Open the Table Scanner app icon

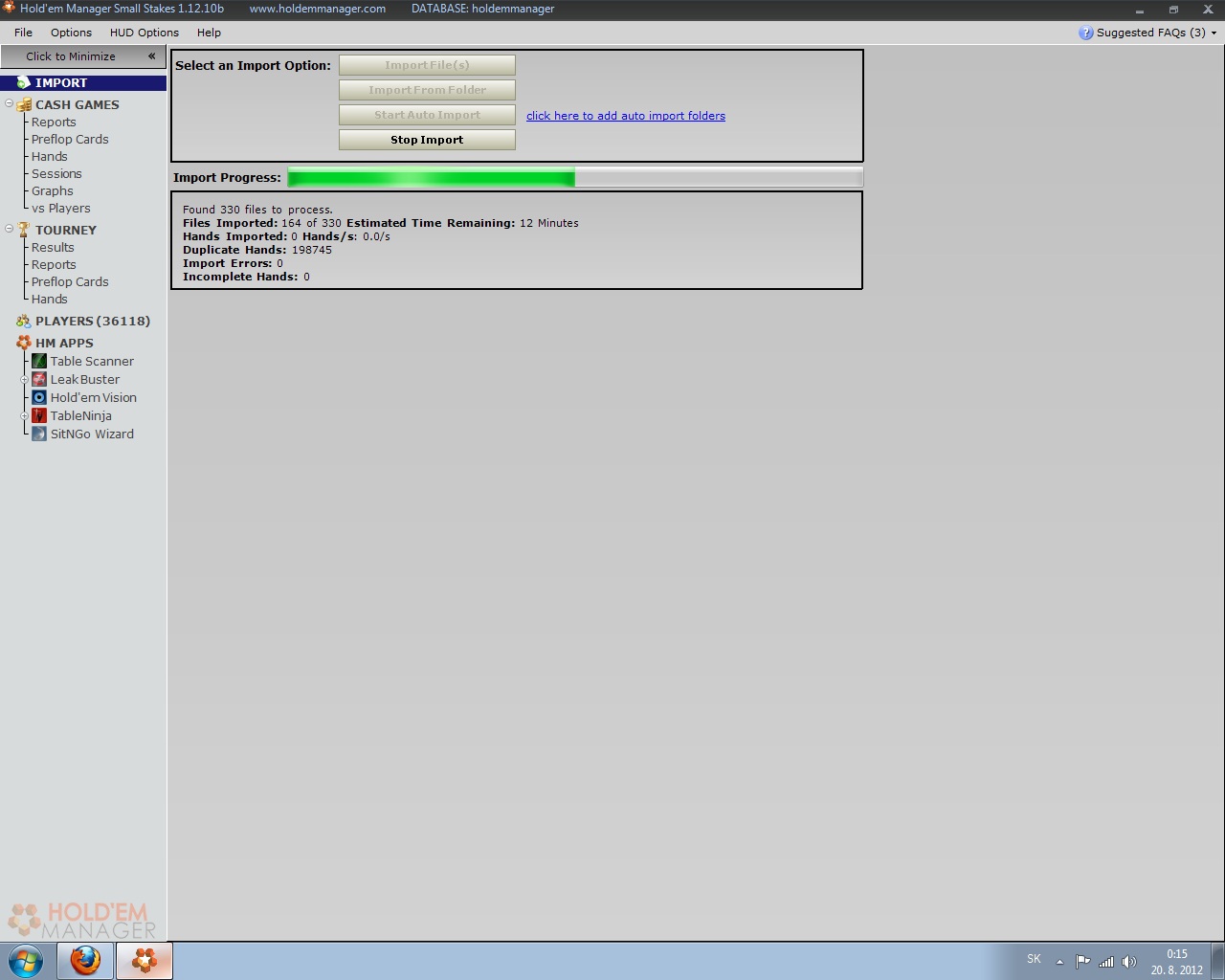(39, 361)
